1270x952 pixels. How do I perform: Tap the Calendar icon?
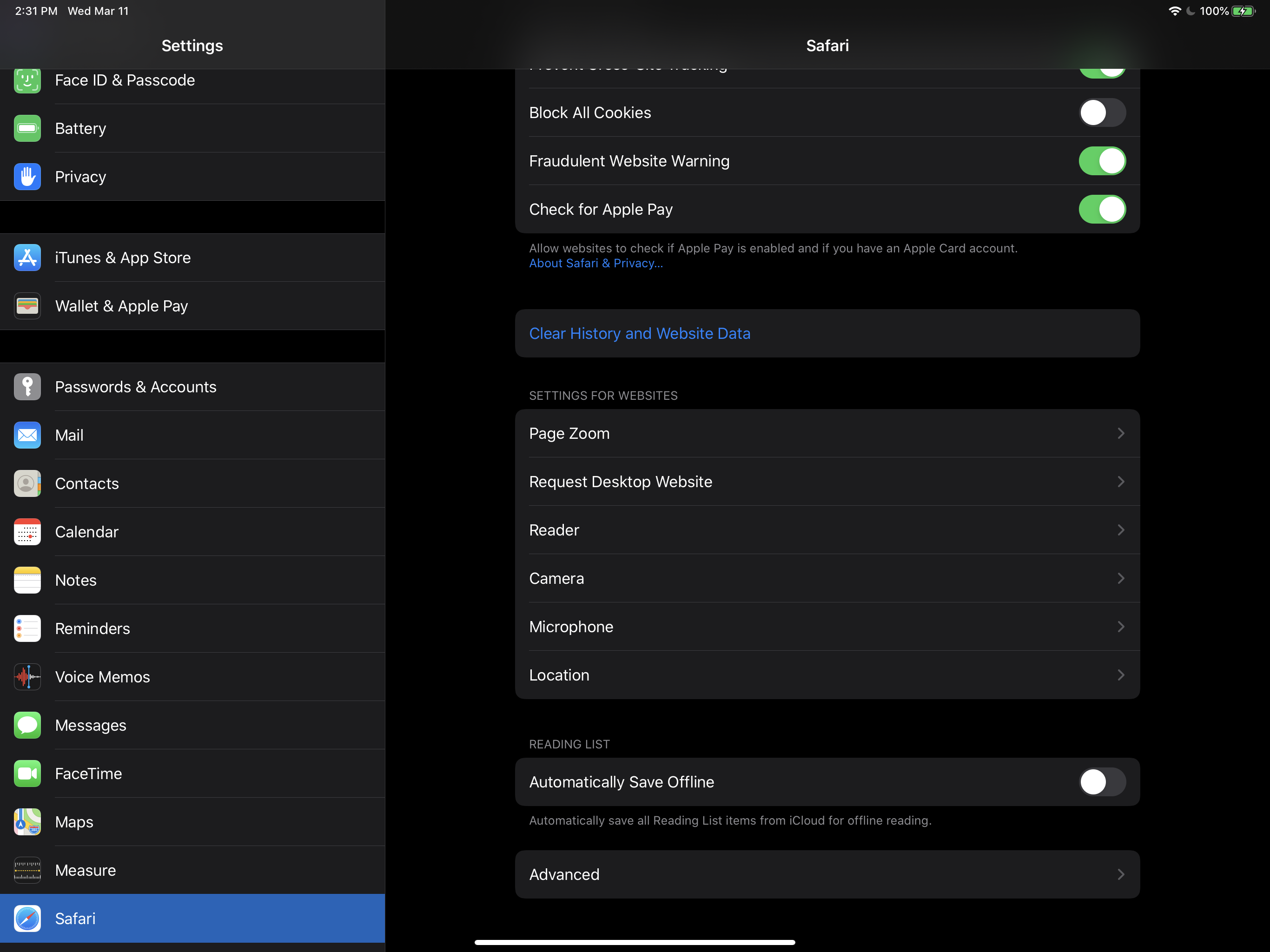point(27,532)
